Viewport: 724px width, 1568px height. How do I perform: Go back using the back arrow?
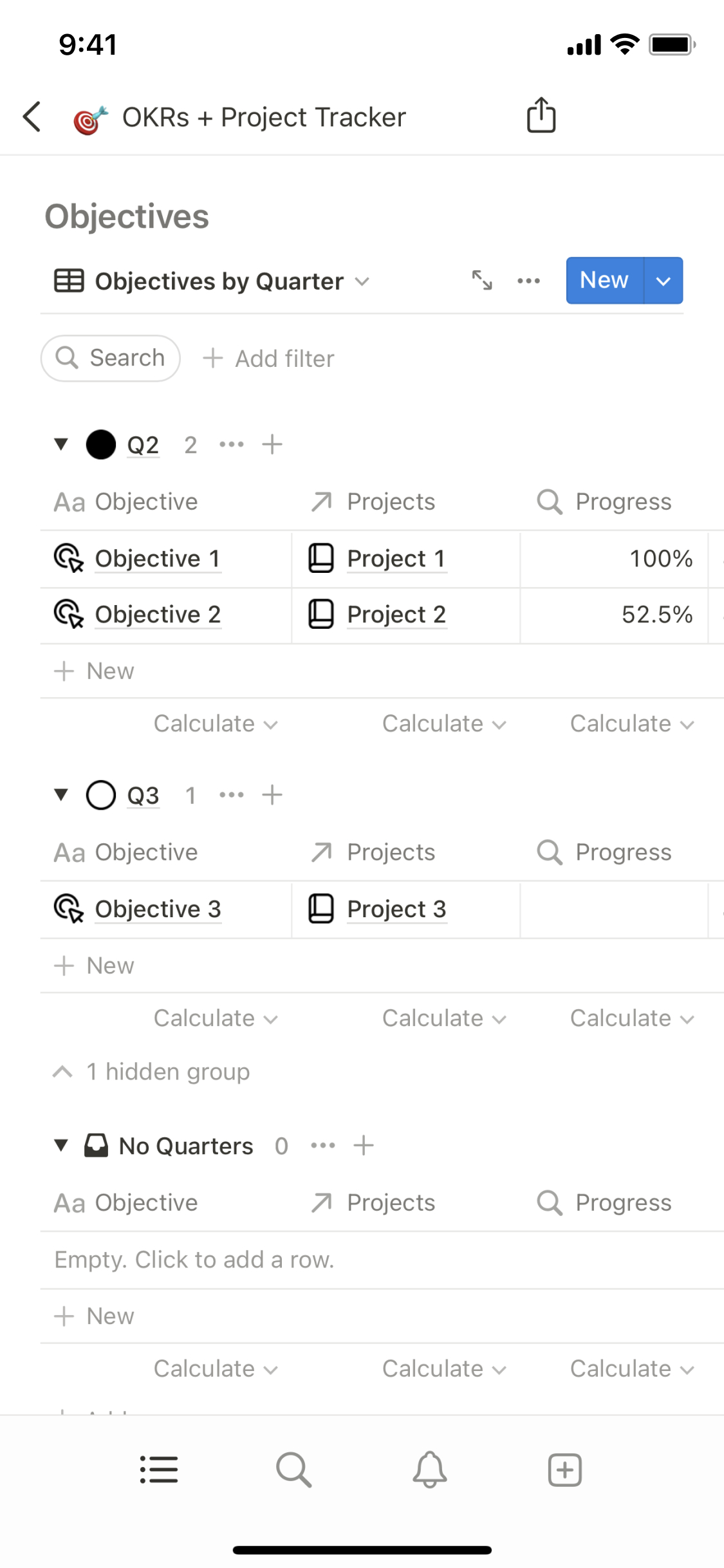(32, 117)
